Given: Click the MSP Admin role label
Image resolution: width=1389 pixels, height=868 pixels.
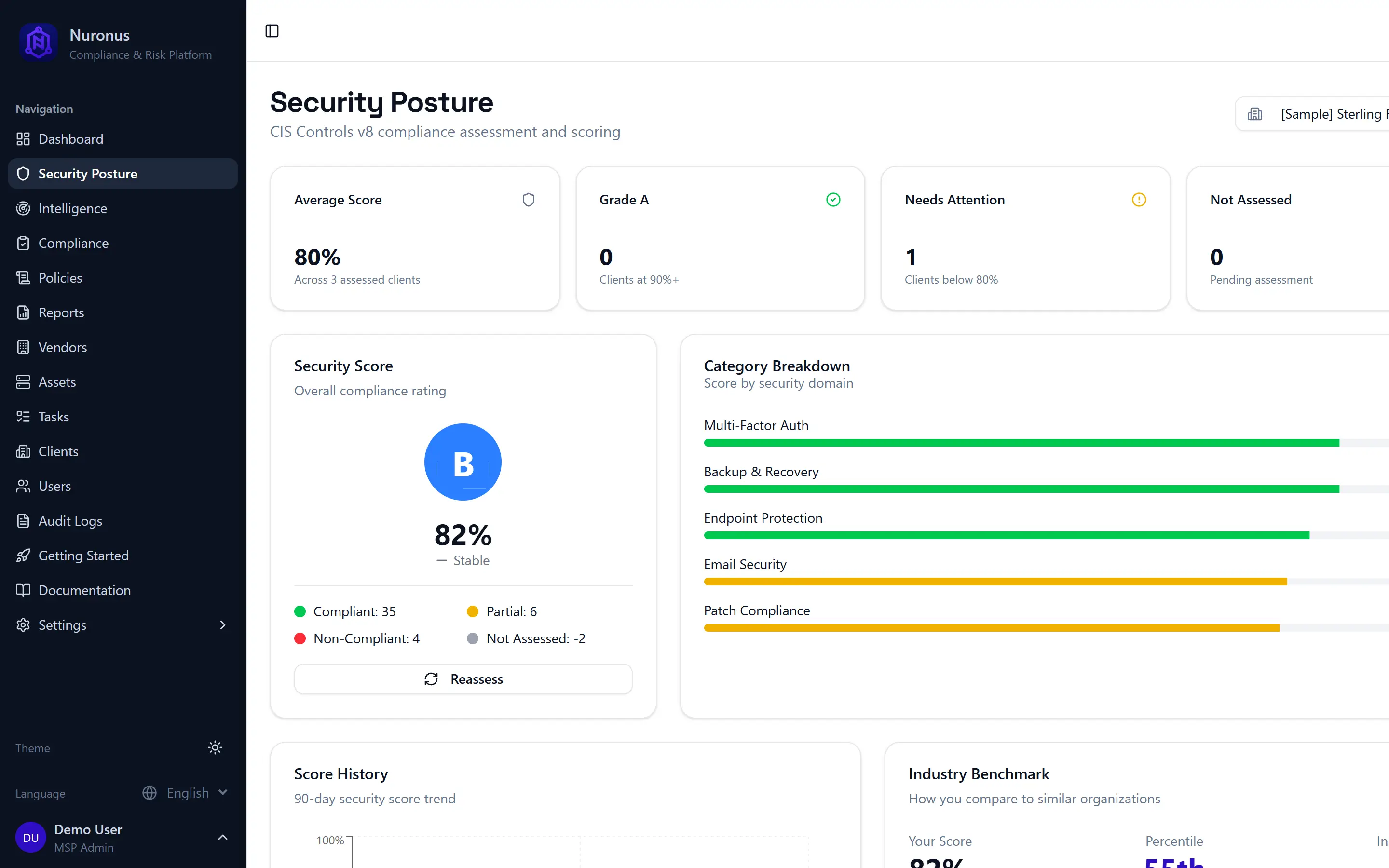Looking at the screenshot, I should [x=84, y=847].
